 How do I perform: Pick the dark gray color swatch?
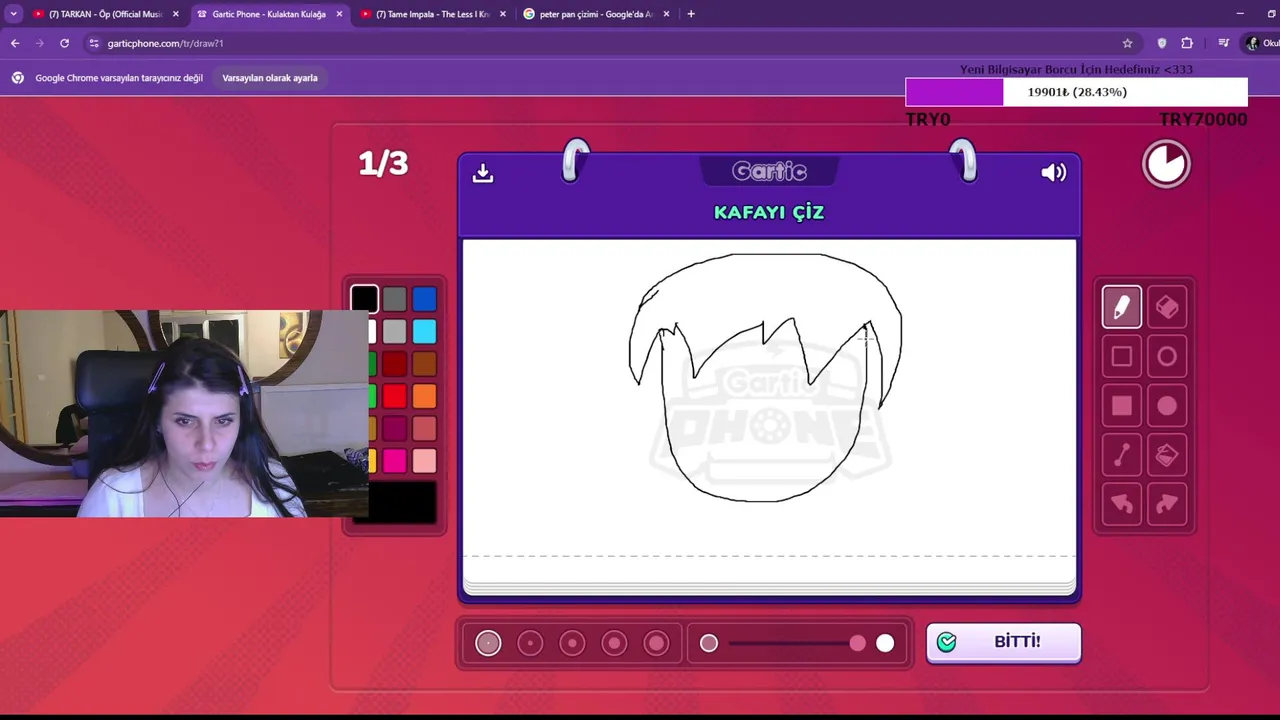[x=395, y=298]
